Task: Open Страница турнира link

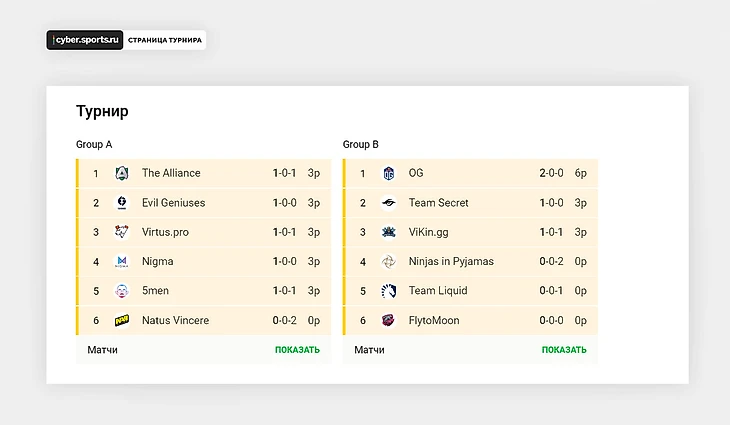Action: 165,40
